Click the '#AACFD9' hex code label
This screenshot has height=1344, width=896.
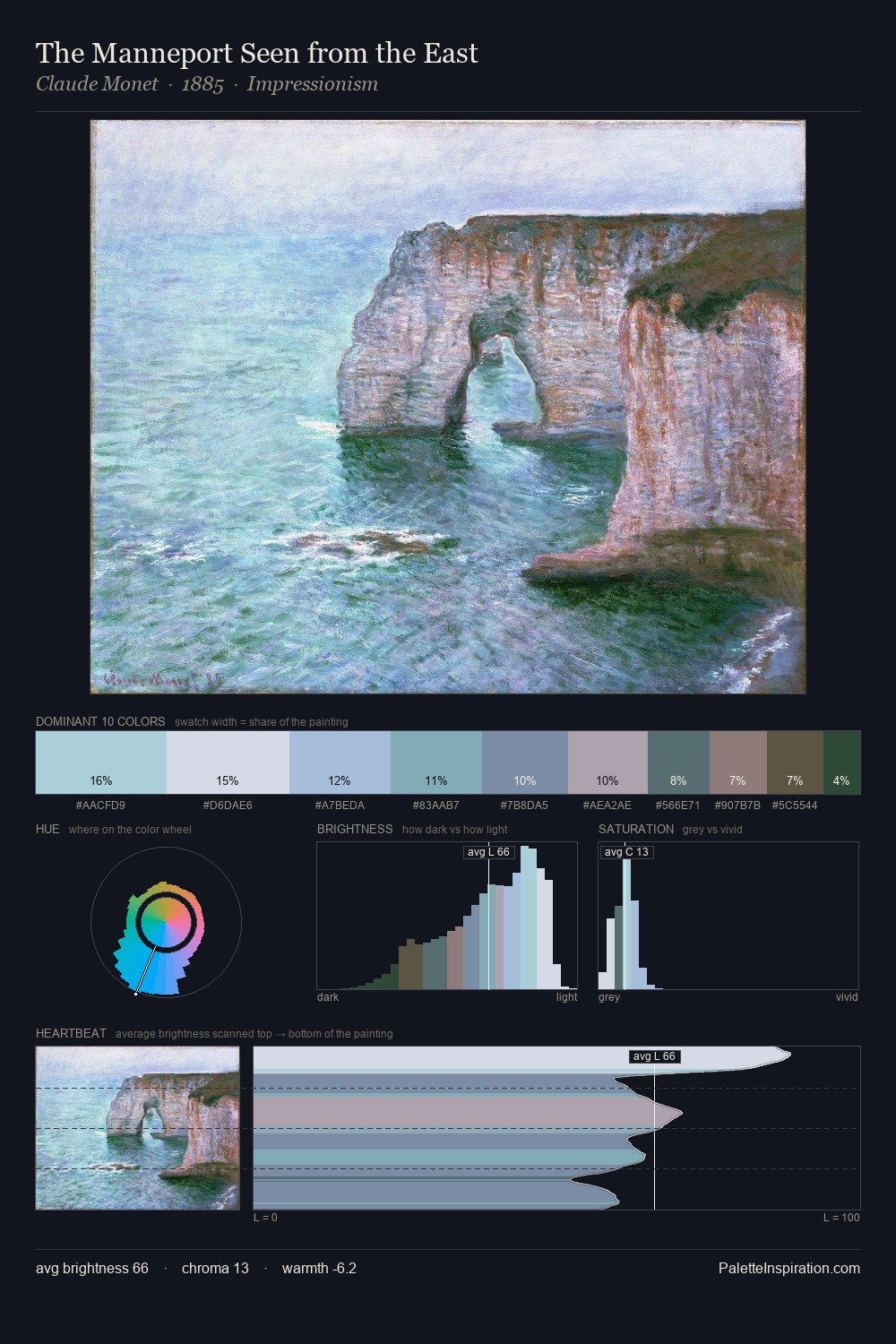click(x=100, y=805)
